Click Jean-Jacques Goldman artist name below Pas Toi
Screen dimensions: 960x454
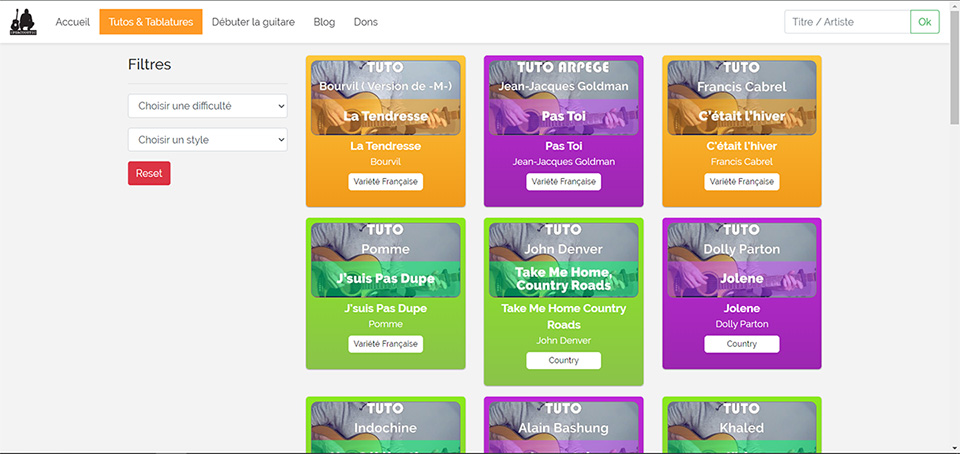[563, 162]
